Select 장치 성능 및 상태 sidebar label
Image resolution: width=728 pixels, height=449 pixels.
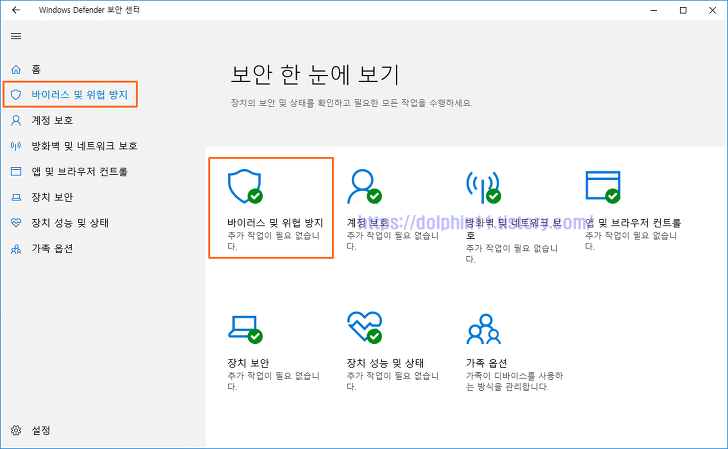click(x=70, y=223)
